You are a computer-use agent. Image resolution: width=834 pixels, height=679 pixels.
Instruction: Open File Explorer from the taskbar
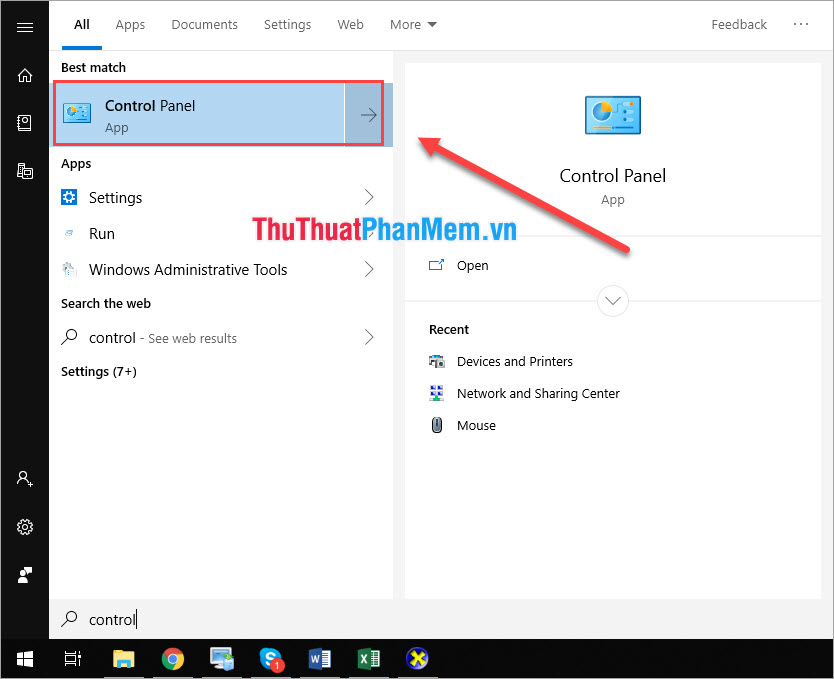tap(124, 658)
